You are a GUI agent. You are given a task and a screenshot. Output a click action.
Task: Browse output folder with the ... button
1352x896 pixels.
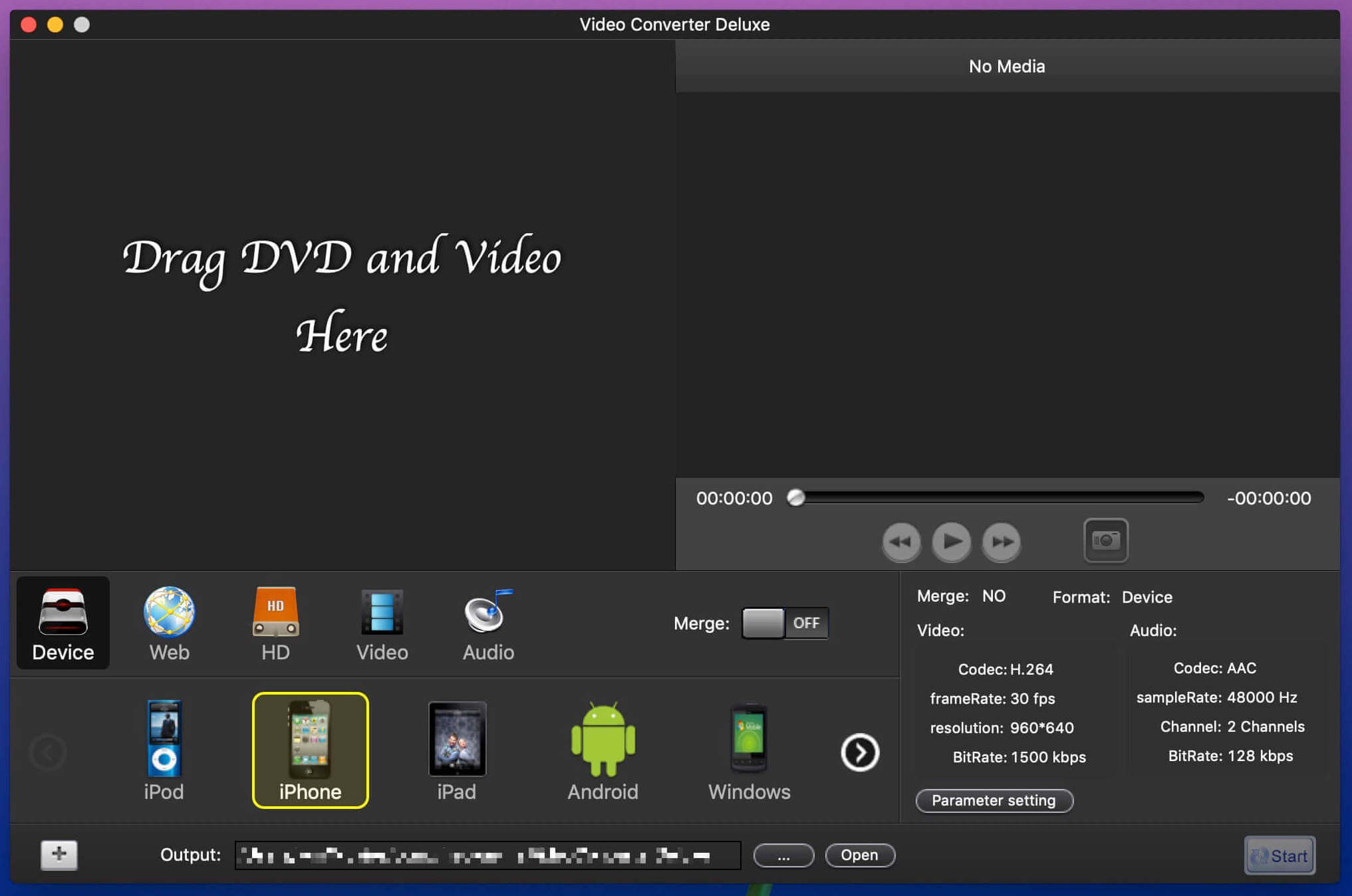click(783, 855)
